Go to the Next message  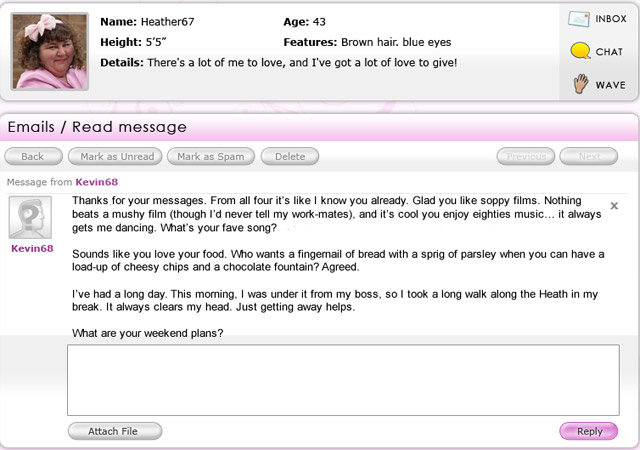pos(589,156)
